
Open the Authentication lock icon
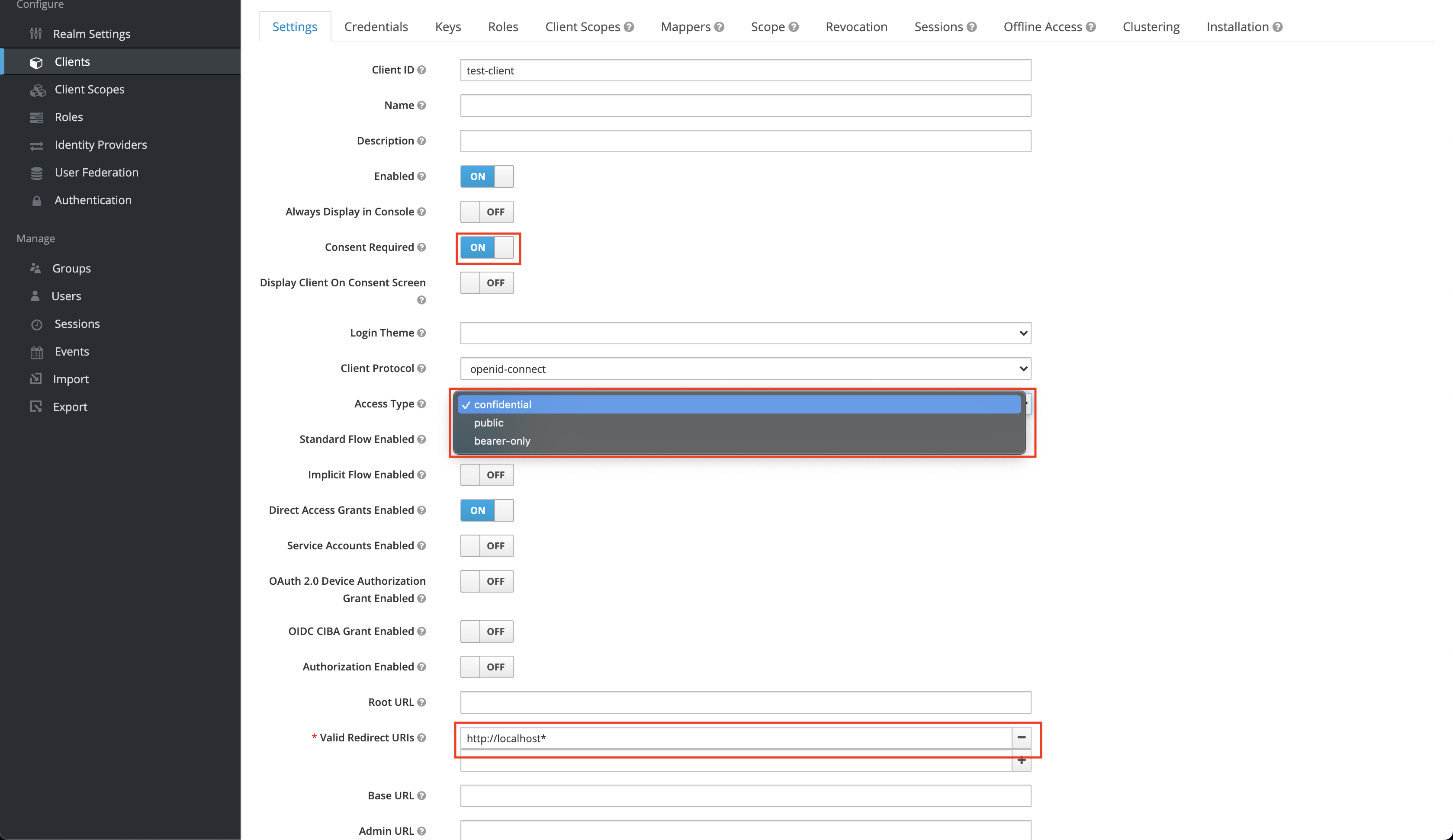point(36,200)
